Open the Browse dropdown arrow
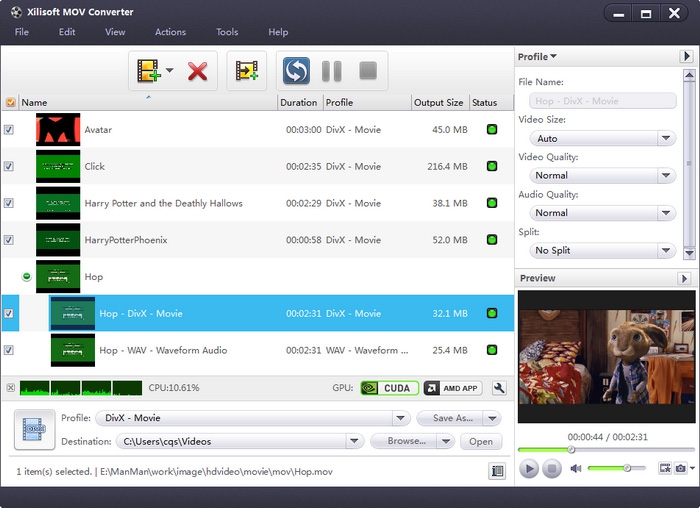This screenshot has width=700, height=508. (x=446, y=441)
